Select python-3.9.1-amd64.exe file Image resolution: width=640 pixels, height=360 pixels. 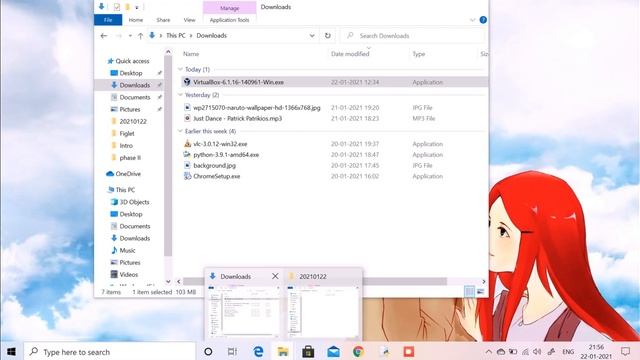pos(226,155)
